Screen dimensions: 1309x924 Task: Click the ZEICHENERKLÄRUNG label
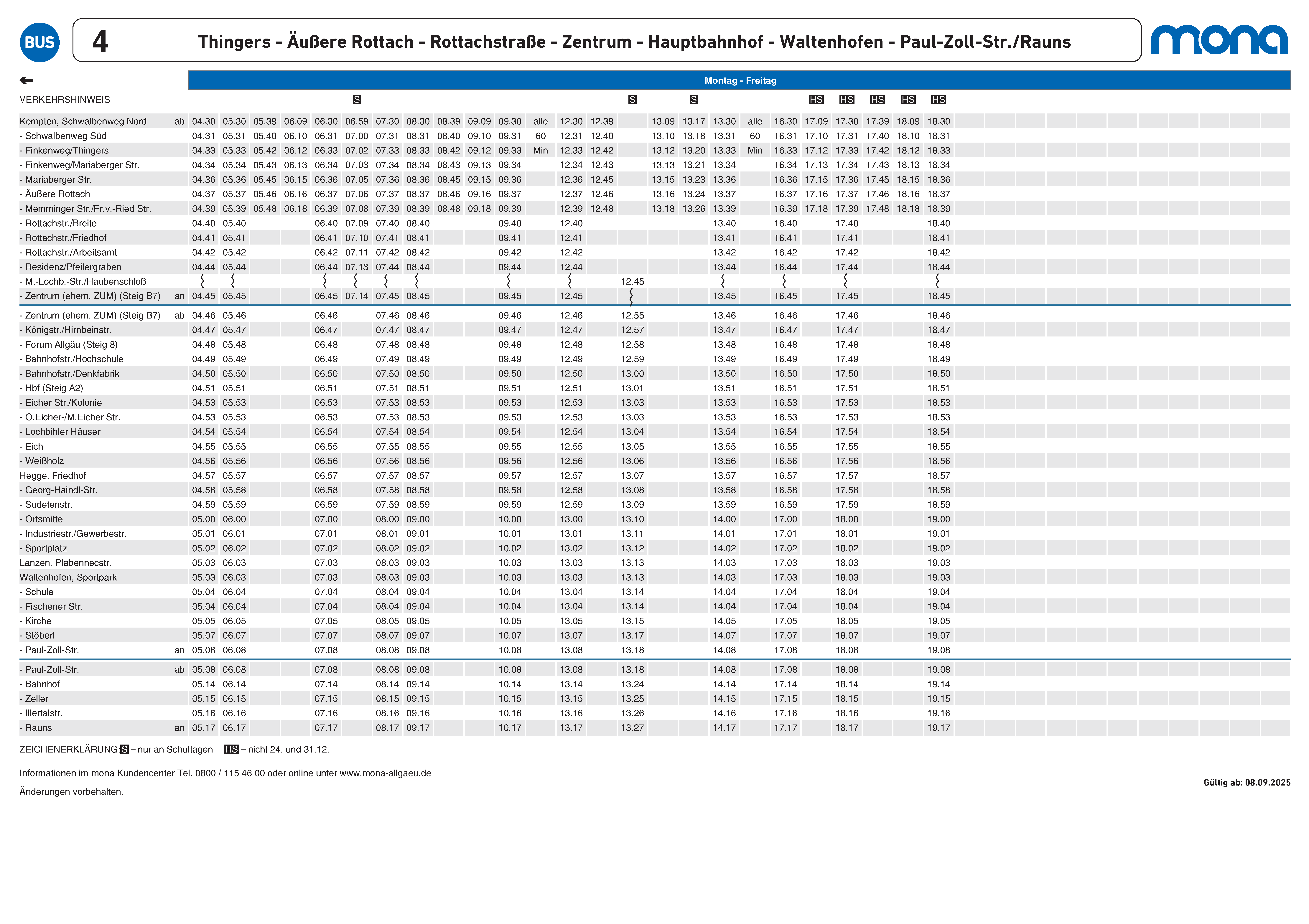click(70, 750)
